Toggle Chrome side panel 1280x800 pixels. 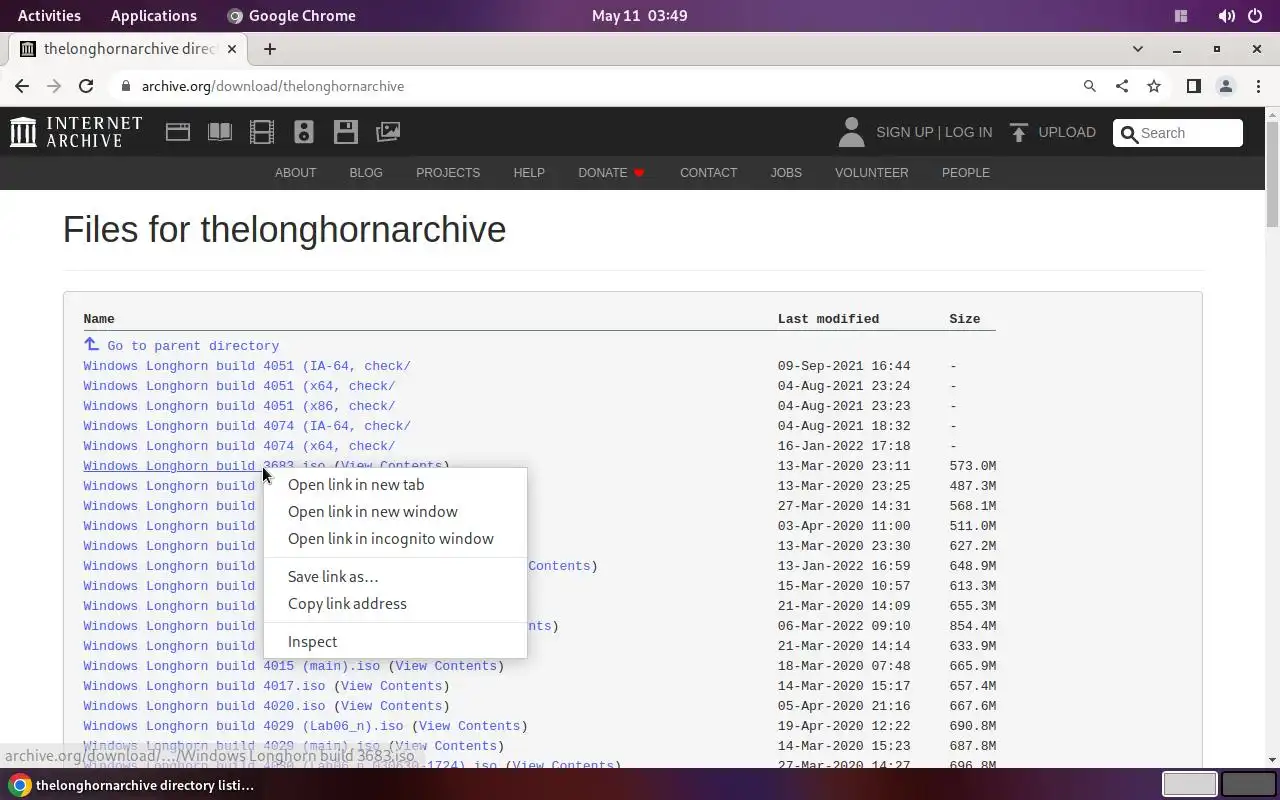[x=1193, y=86]
